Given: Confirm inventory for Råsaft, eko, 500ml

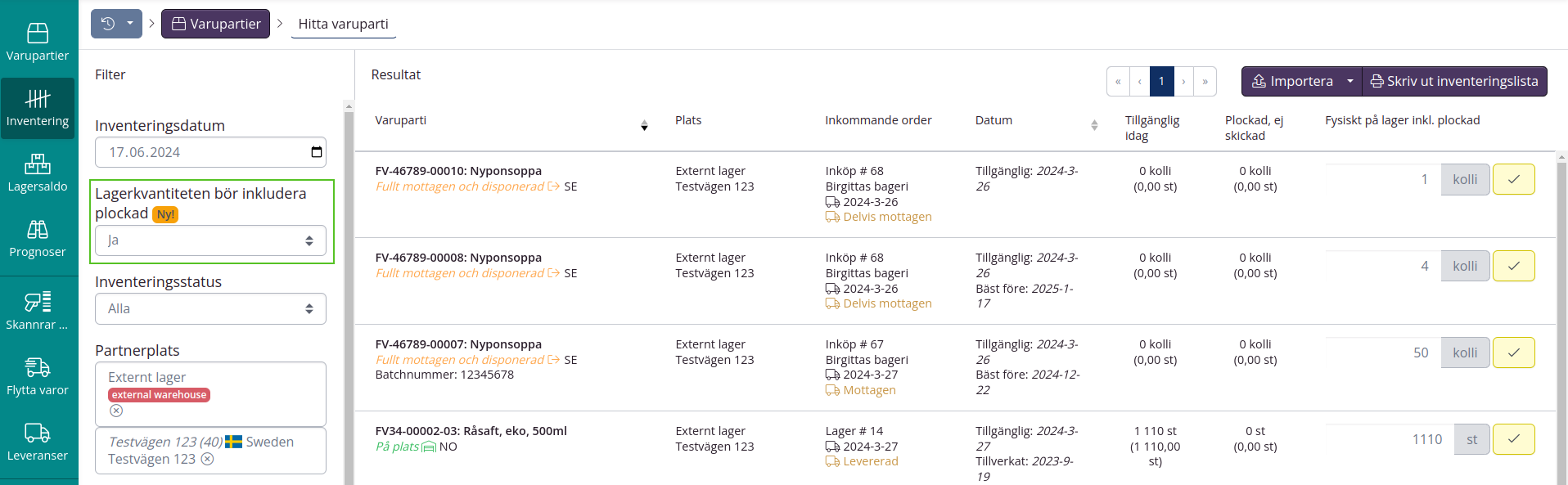Looking at the screenshot, I should point(1513,439).
